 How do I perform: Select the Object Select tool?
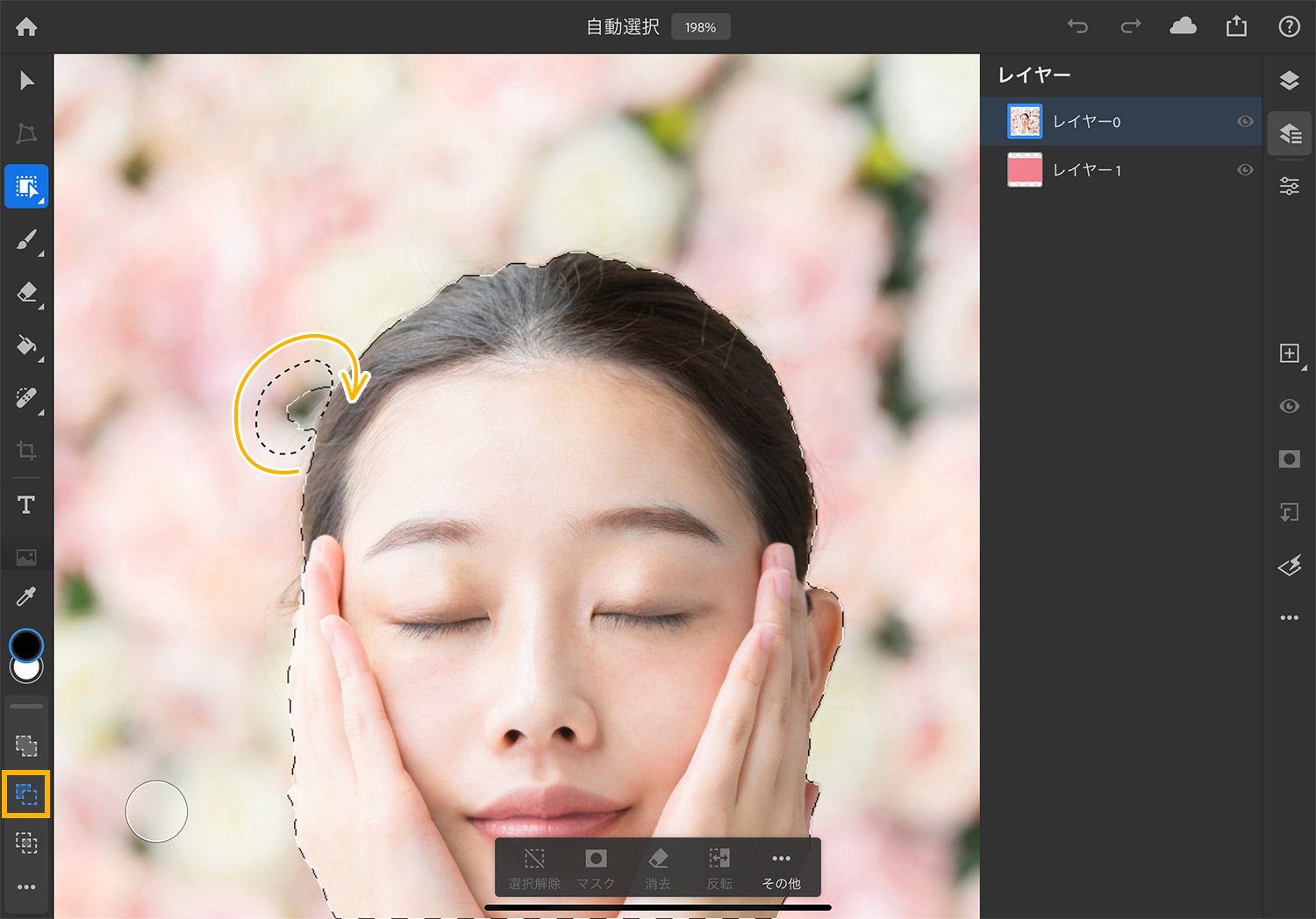tap(26, 186)
